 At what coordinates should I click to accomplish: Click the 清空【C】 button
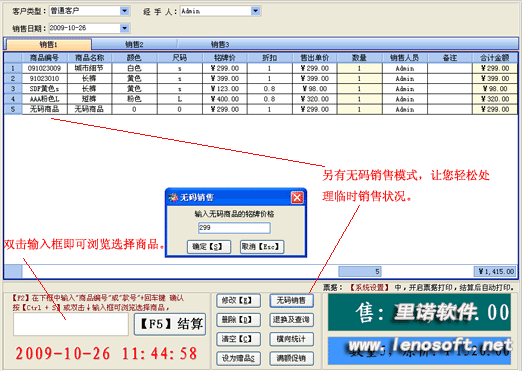(x=238, y=339)
